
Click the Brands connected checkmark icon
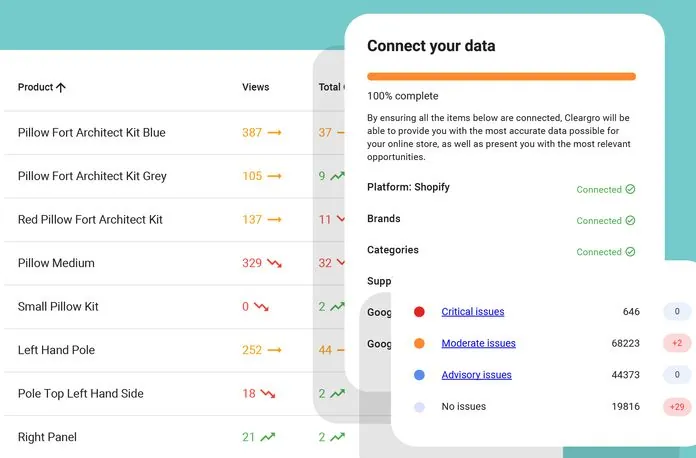click(x=631, y=220)
